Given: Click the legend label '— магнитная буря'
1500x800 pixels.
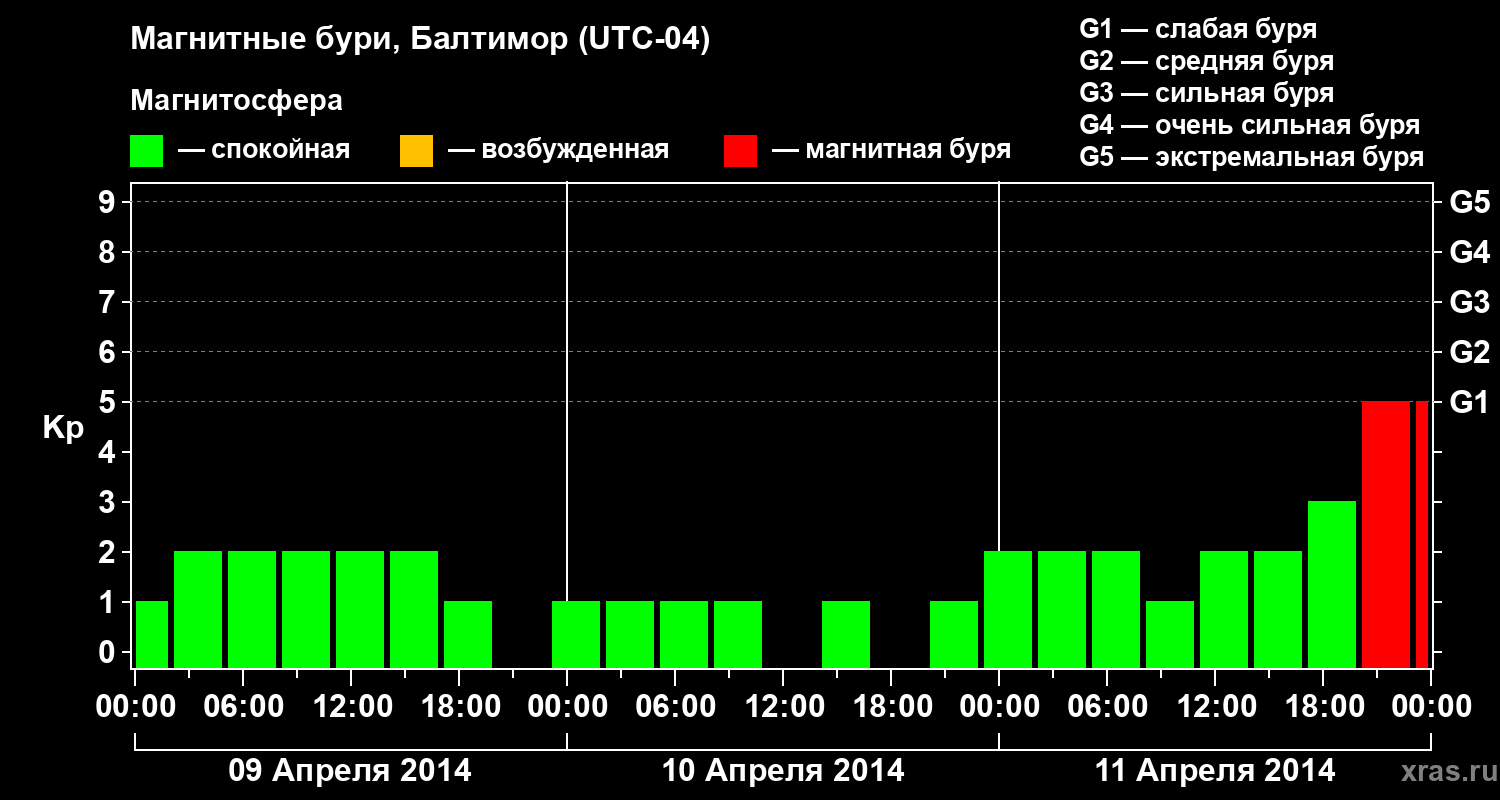Looking at the screenshot, I should (x=892, y=150).
